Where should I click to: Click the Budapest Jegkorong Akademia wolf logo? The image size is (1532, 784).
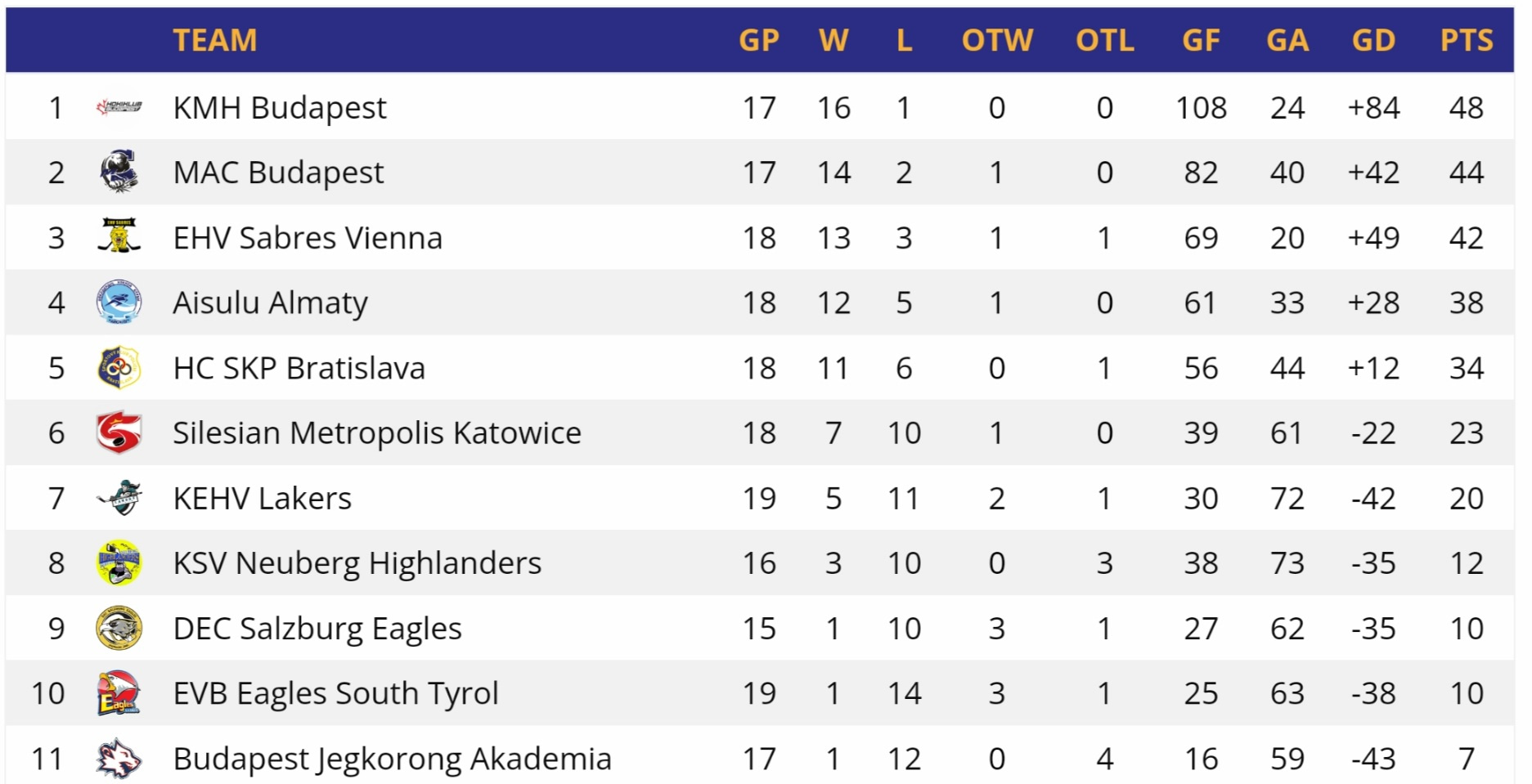tap(119, 758)
